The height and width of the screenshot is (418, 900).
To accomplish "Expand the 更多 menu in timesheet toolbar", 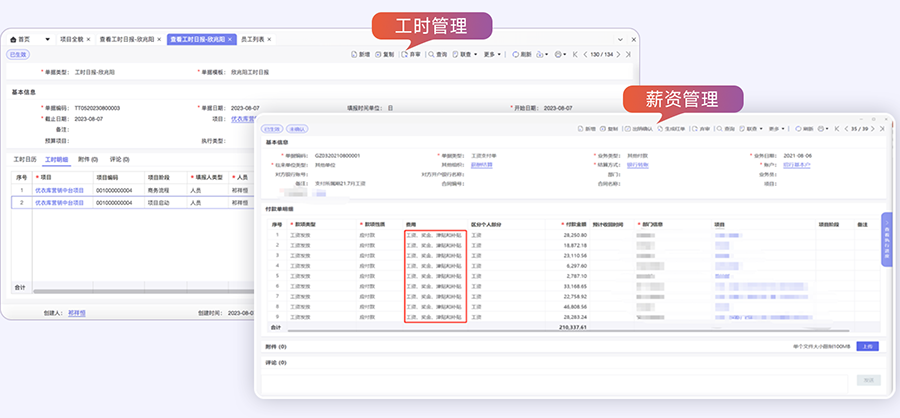I will (x=492, y=53).
